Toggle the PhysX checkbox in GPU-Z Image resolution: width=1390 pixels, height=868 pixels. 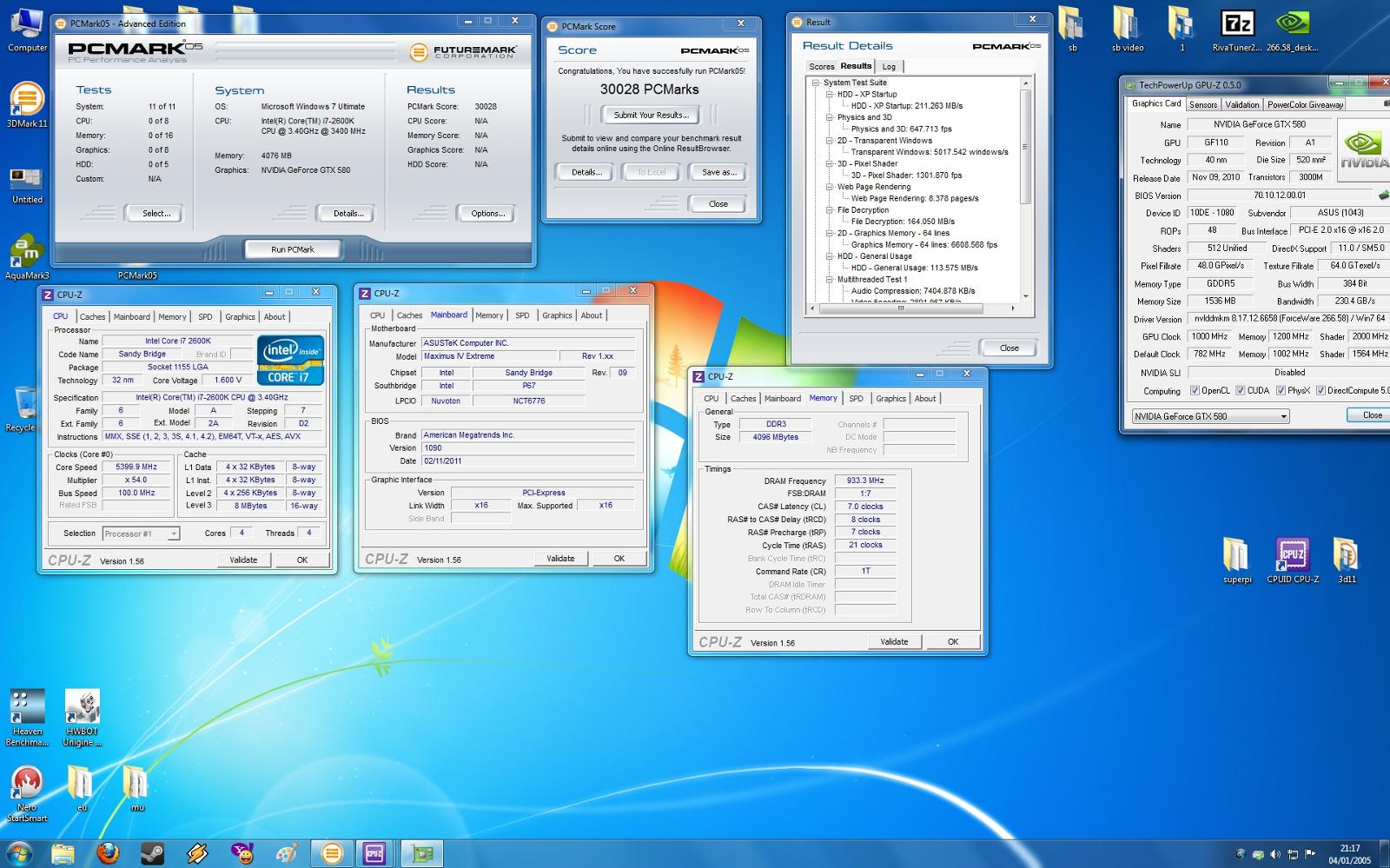[1281, 391]
